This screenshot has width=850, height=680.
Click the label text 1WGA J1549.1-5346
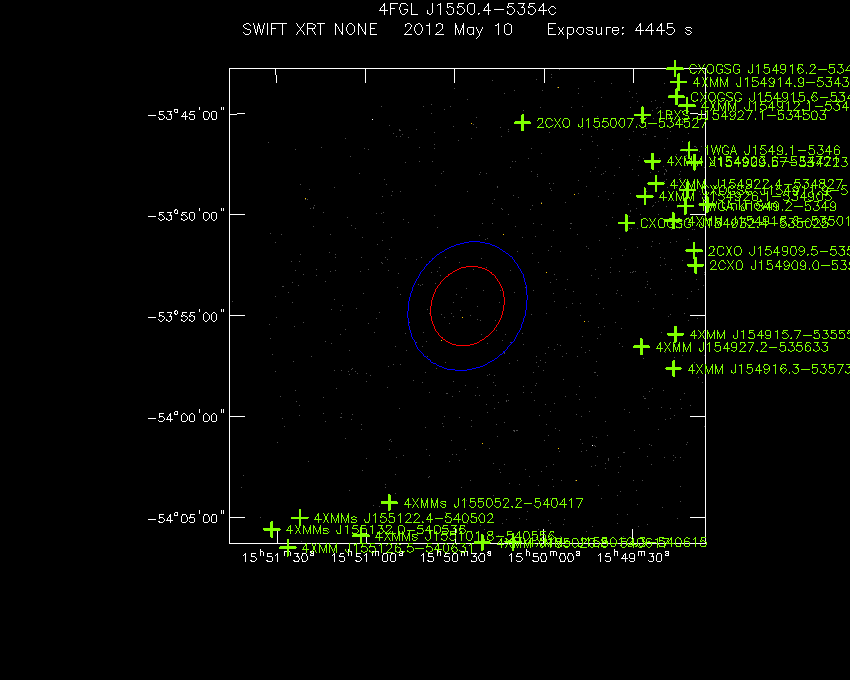pyautogui.click(x=772, y=150)
